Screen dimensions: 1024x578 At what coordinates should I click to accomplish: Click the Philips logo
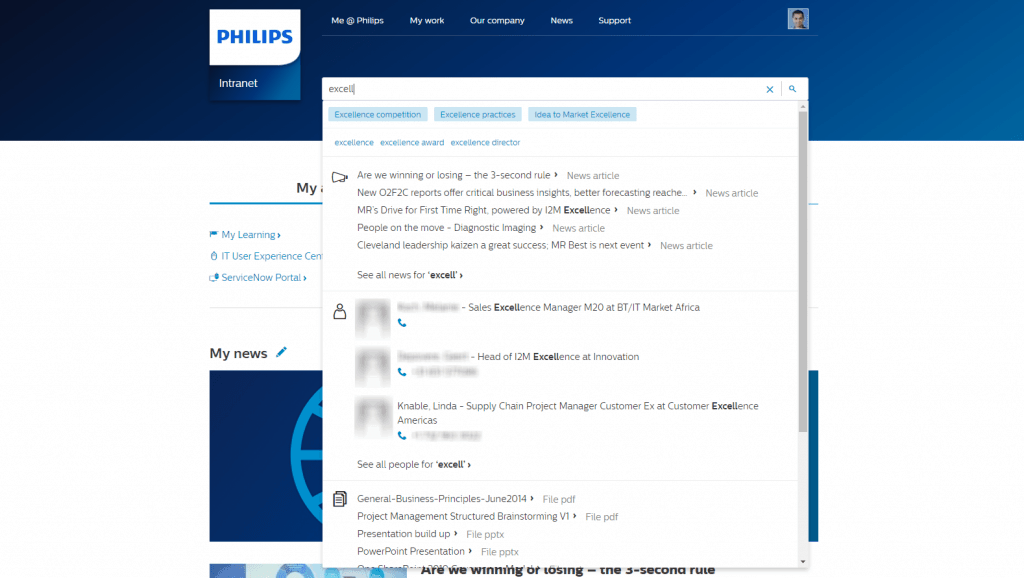tap(254, 37)
